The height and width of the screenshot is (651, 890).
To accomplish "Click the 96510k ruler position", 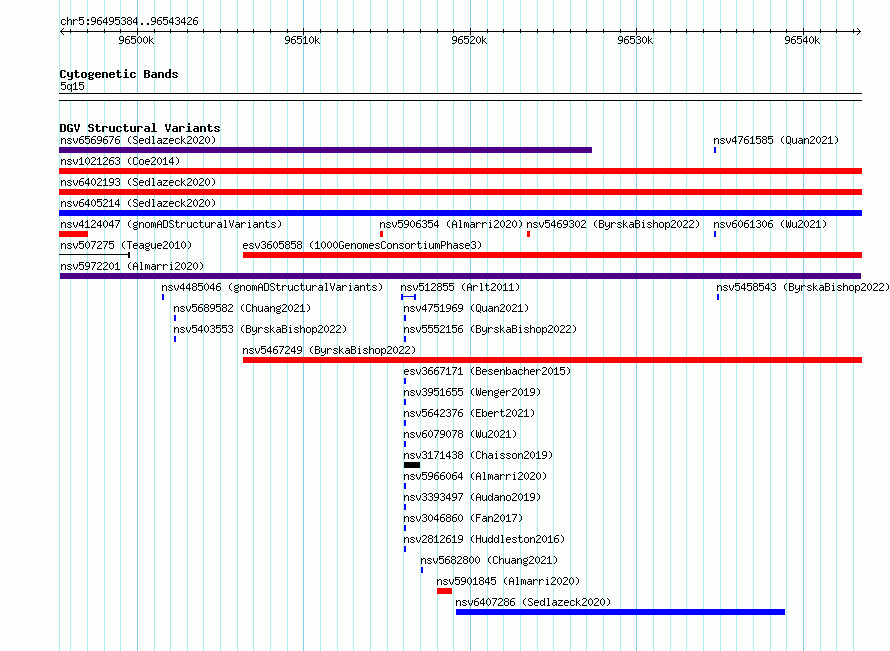I will [x=303, y=40].
